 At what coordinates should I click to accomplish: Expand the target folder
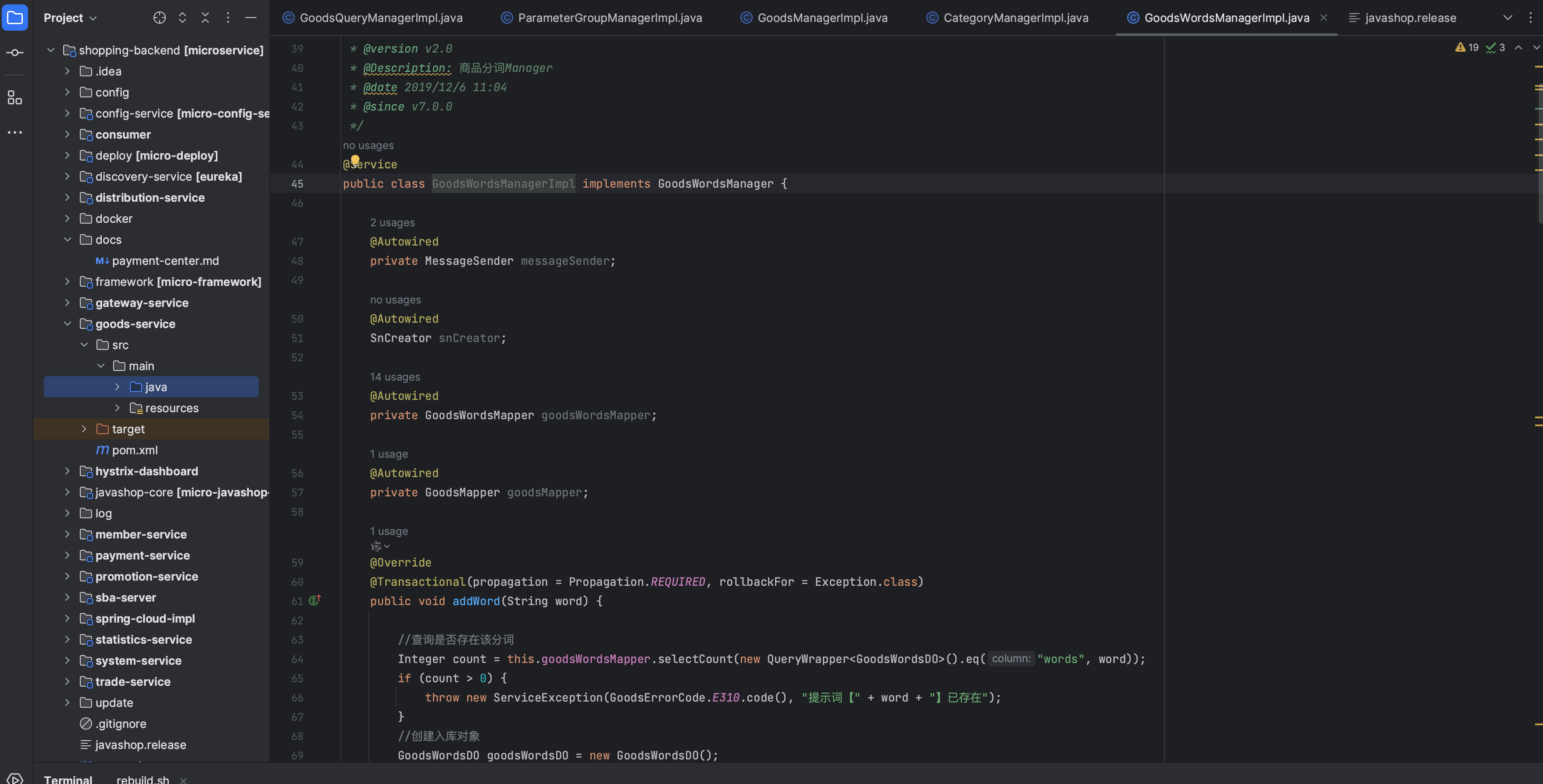84,429
